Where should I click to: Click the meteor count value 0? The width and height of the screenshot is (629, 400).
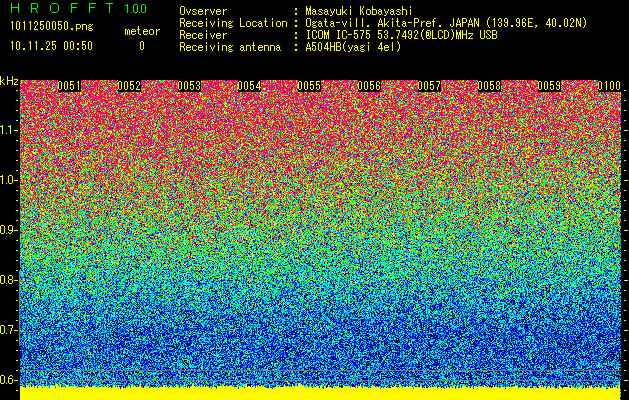coord(142,46)
